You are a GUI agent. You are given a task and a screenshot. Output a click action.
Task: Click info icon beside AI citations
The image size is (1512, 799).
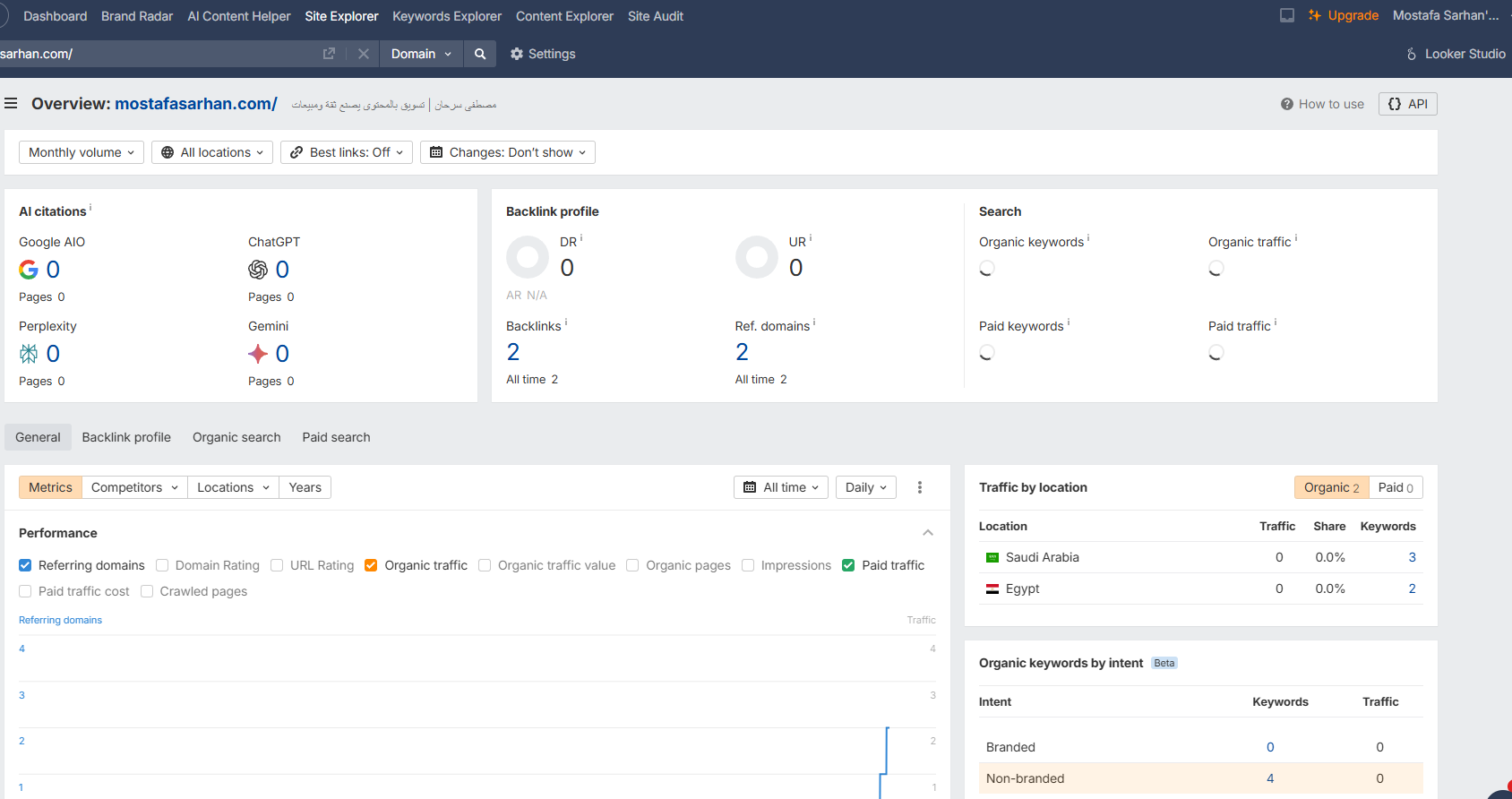[90, 208]
